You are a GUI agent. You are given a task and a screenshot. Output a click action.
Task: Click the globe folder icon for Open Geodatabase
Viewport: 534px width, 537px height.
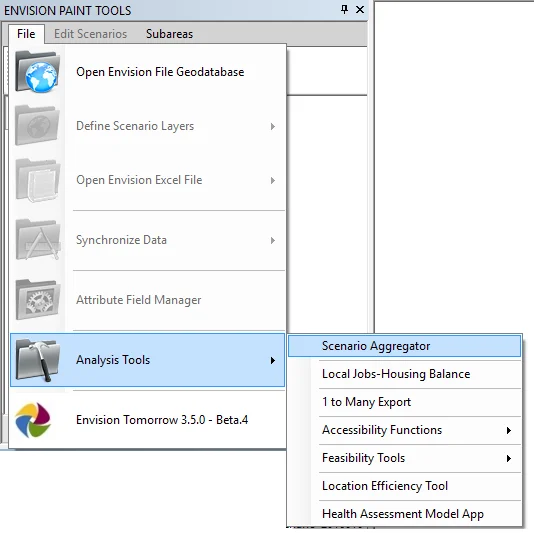pyautogui.click(x=37, y=71)
